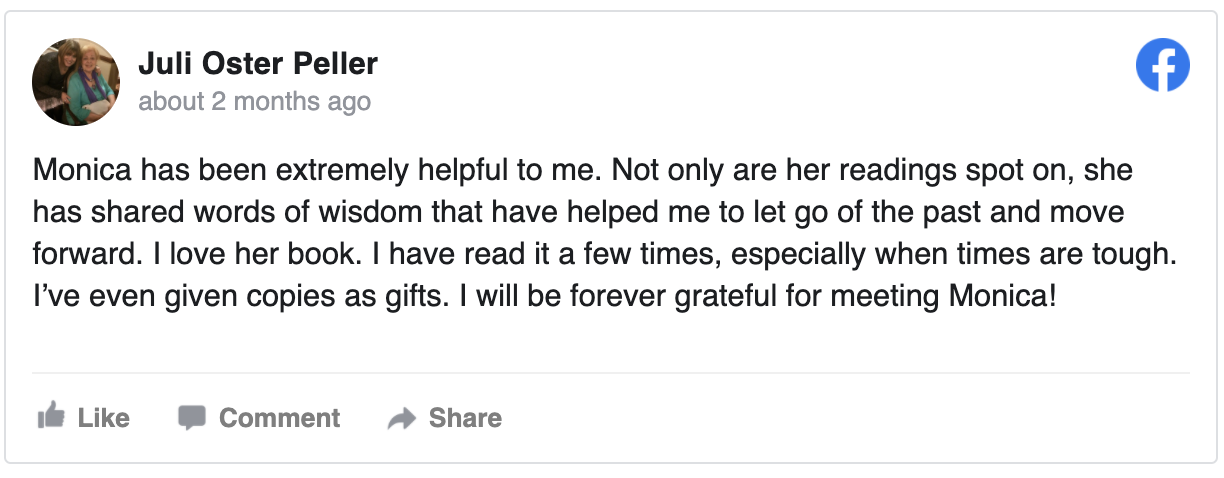Screen dimensions: 1224x478
Task: Open the Juli Oster Peller name link
Action: [258, 64]
